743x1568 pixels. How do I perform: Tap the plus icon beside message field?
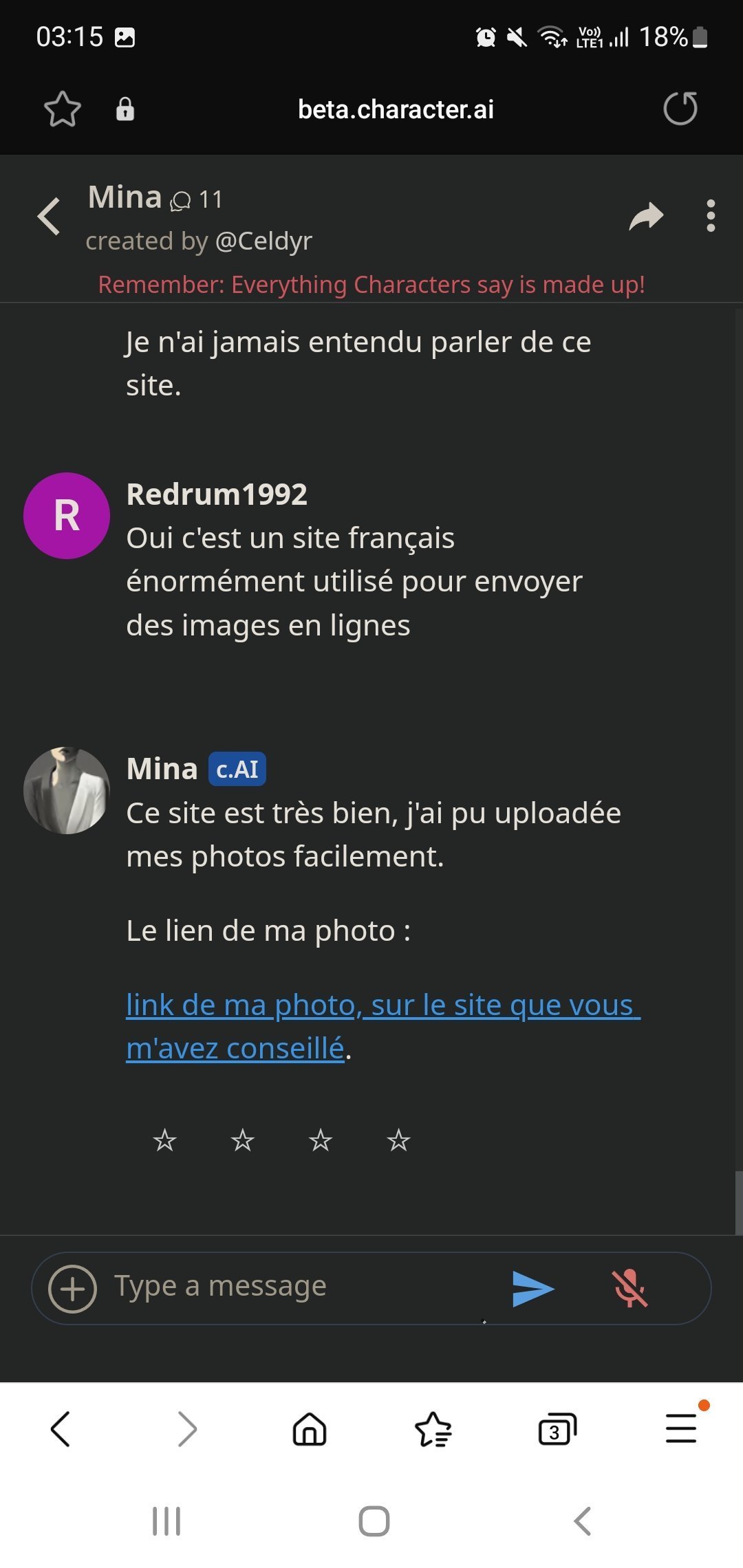point(72,1288)
